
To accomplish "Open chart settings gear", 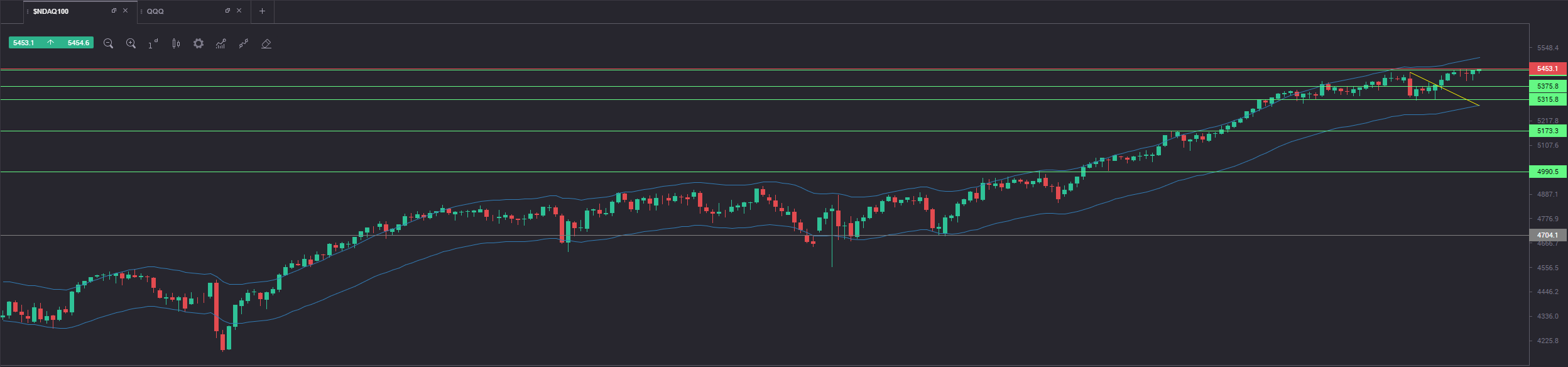I will click(199, 43).
